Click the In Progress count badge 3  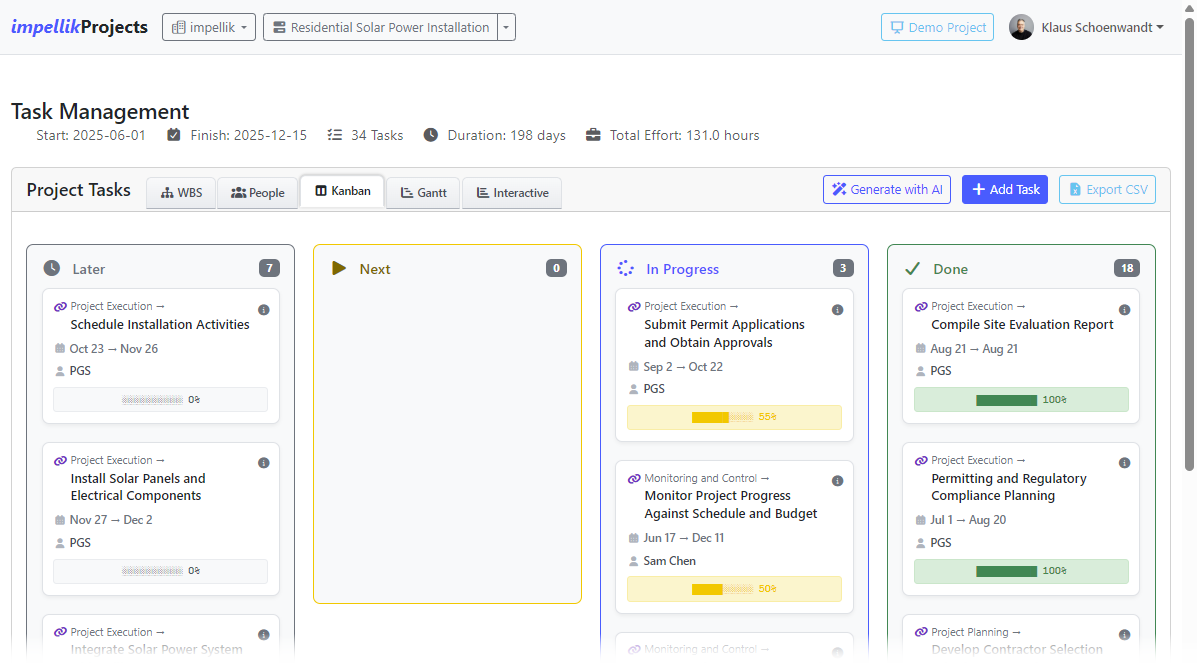[x=843, y=268]
